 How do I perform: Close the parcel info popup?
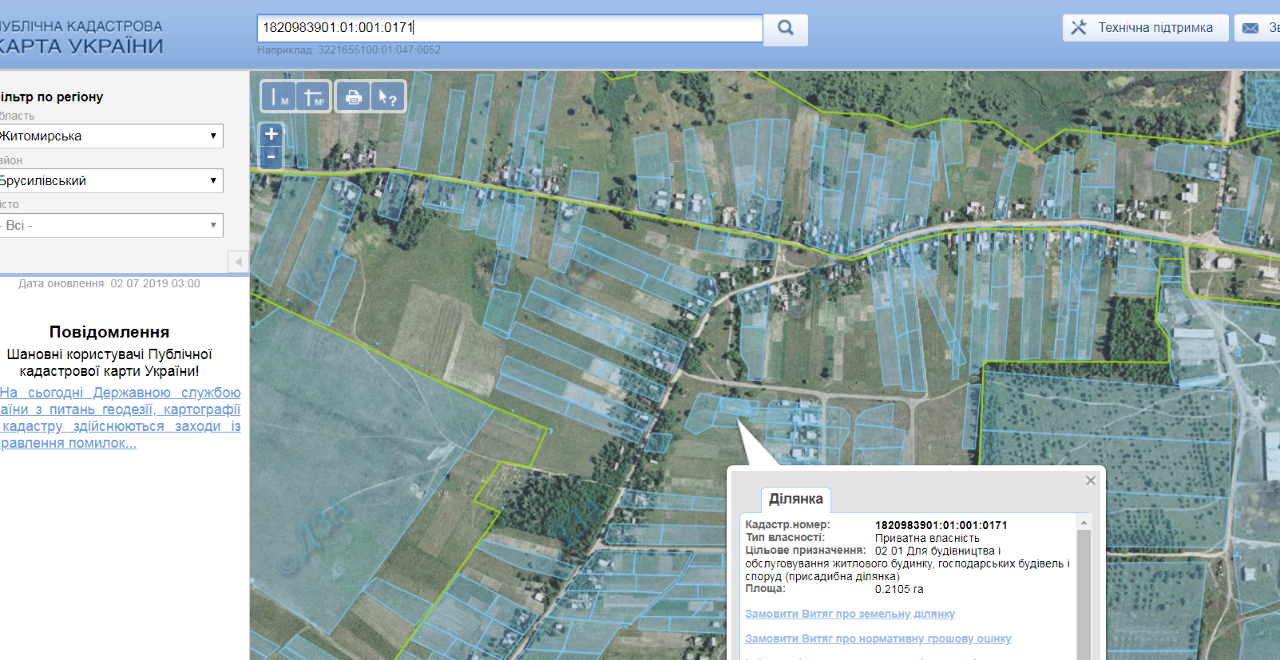coord(1091,481)
